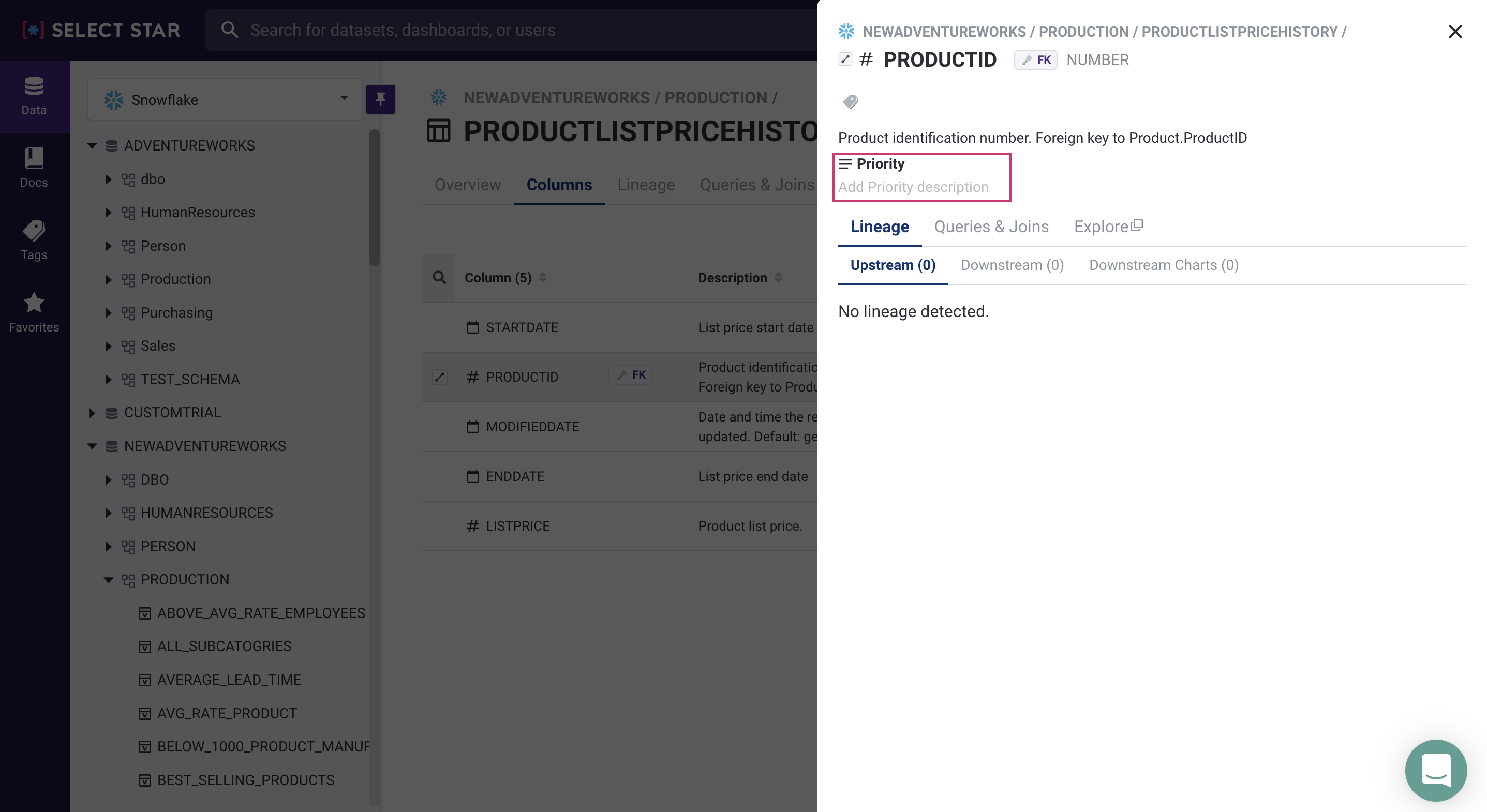Click the calendar icon of ENDDATE column
The width and height of the screenshot is (1487, 812).
(473, 476)
